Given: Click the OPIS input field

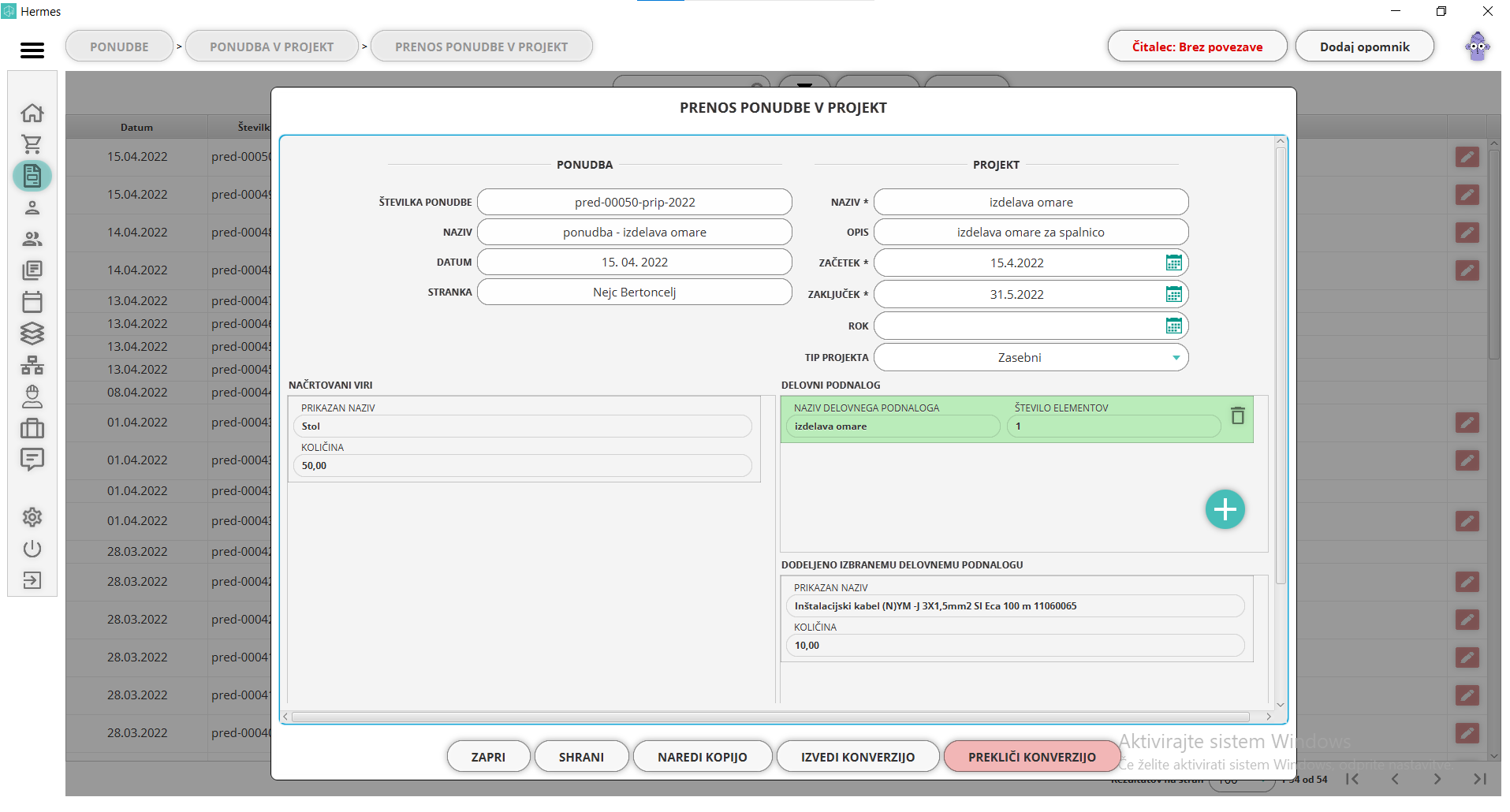Looking at the screenshot, I should tap(1031, 232).
